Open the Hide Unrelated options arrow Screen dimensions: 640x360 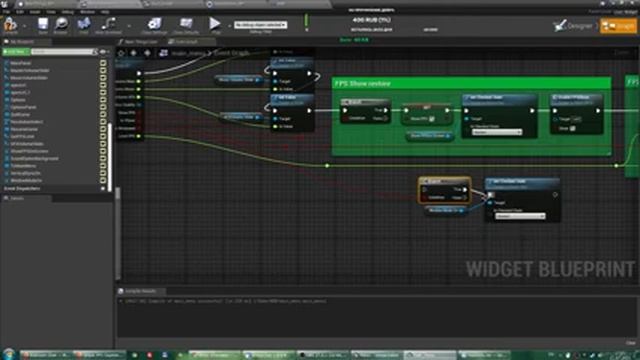point(129,26)
